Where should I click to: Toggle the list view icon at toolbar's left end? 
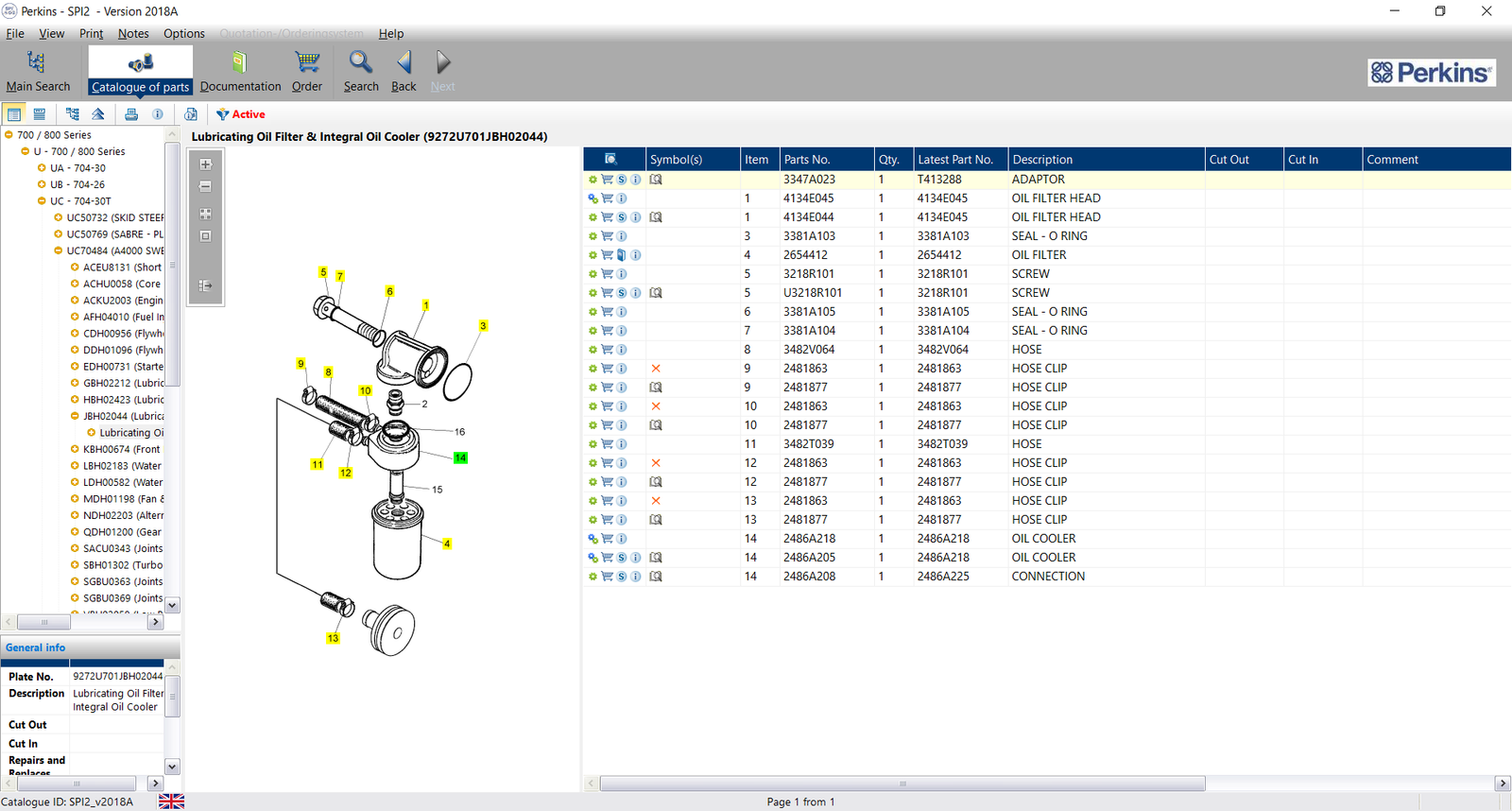tap(14, 114)
